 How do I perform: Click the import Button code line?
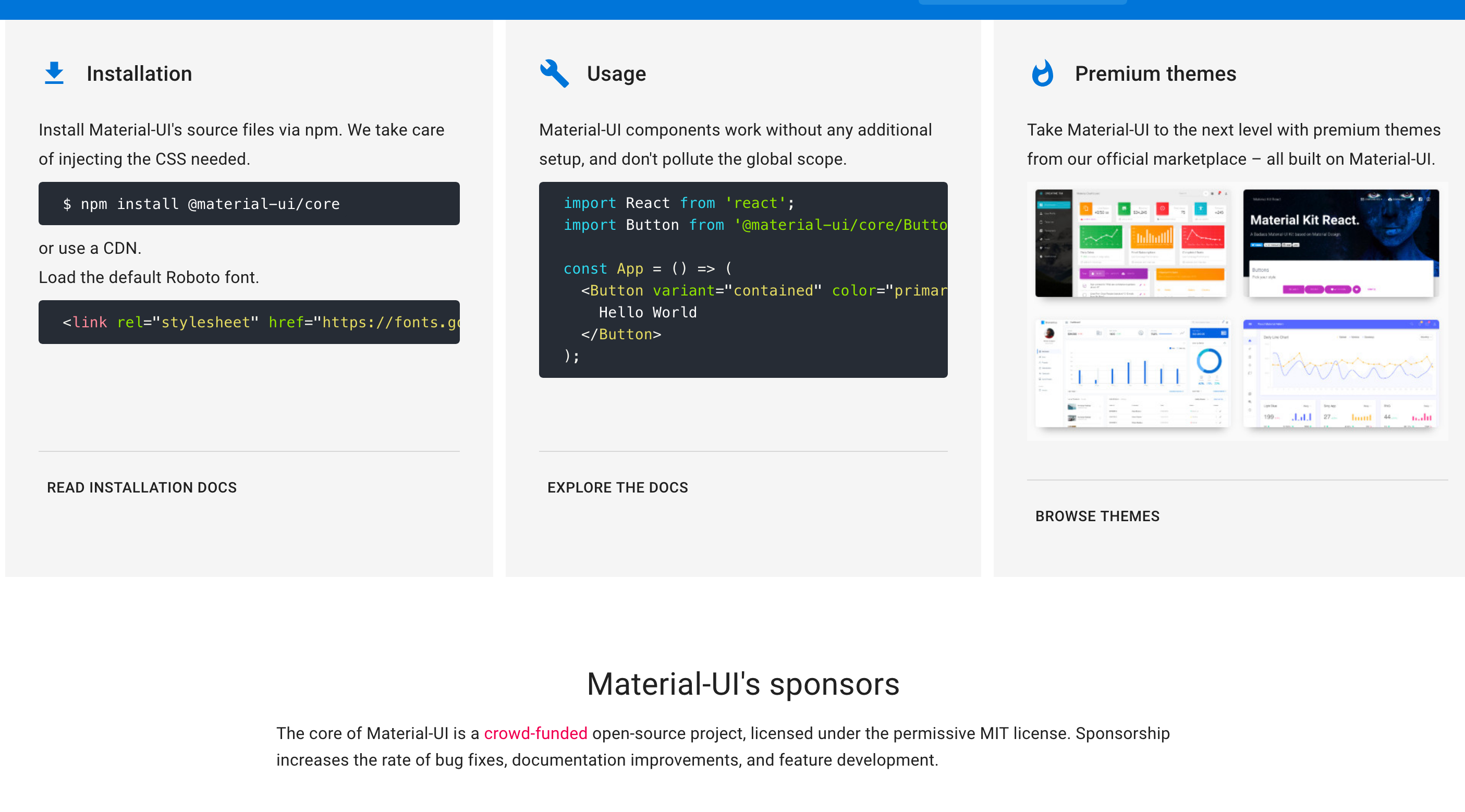755,225
